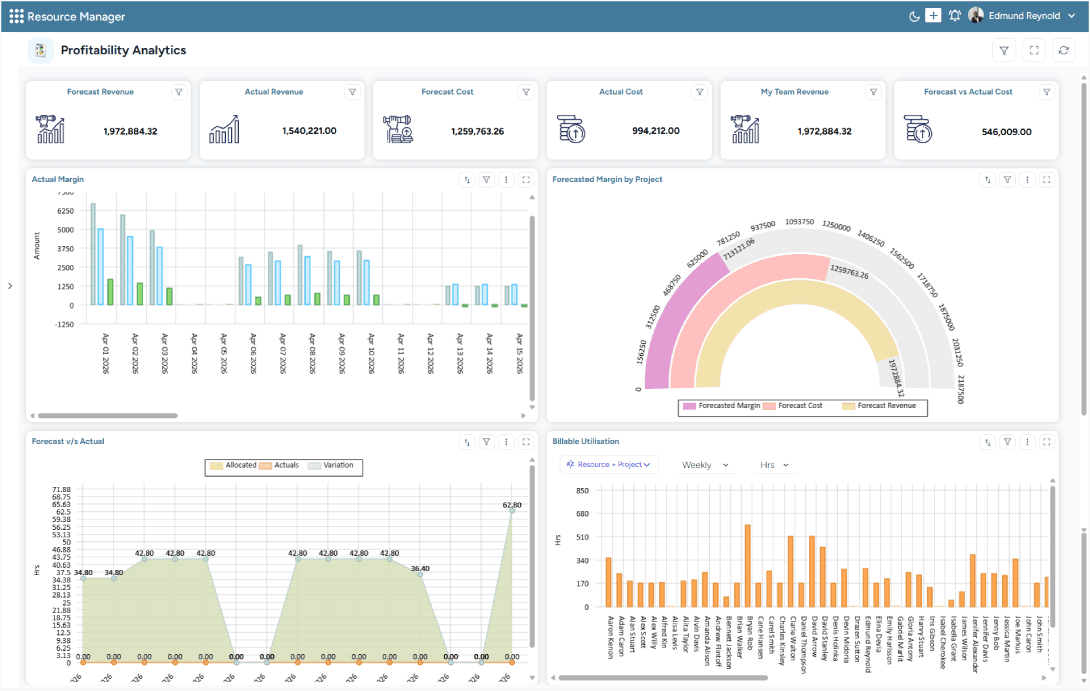Image resolution: width=1090 pixels, height=691 pixels.
Task: Click the Apr 01 2026 tallest margin bar
Action: [x=93, y=254]
